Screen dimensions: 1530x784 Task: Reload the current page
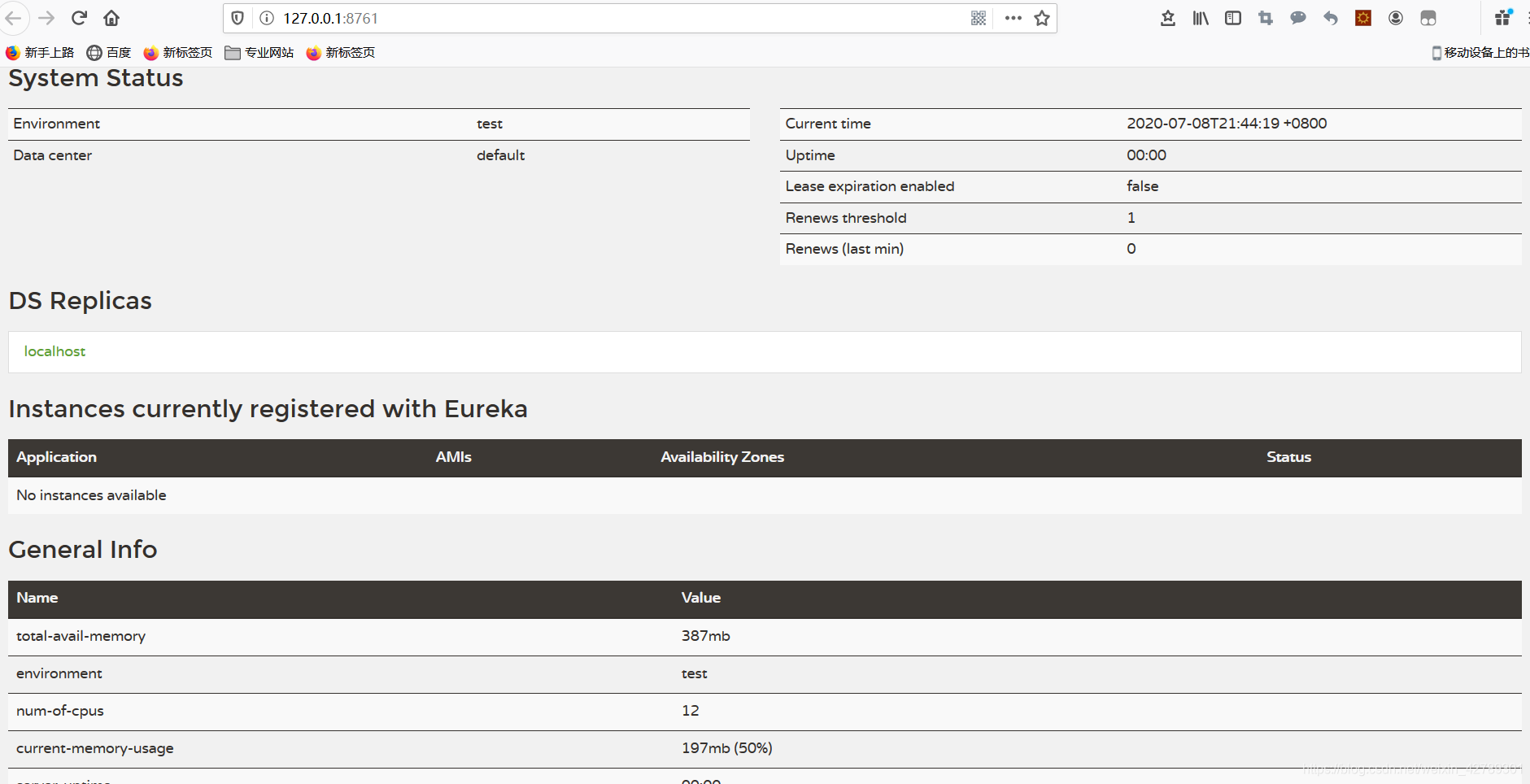[x=79, y=18]
